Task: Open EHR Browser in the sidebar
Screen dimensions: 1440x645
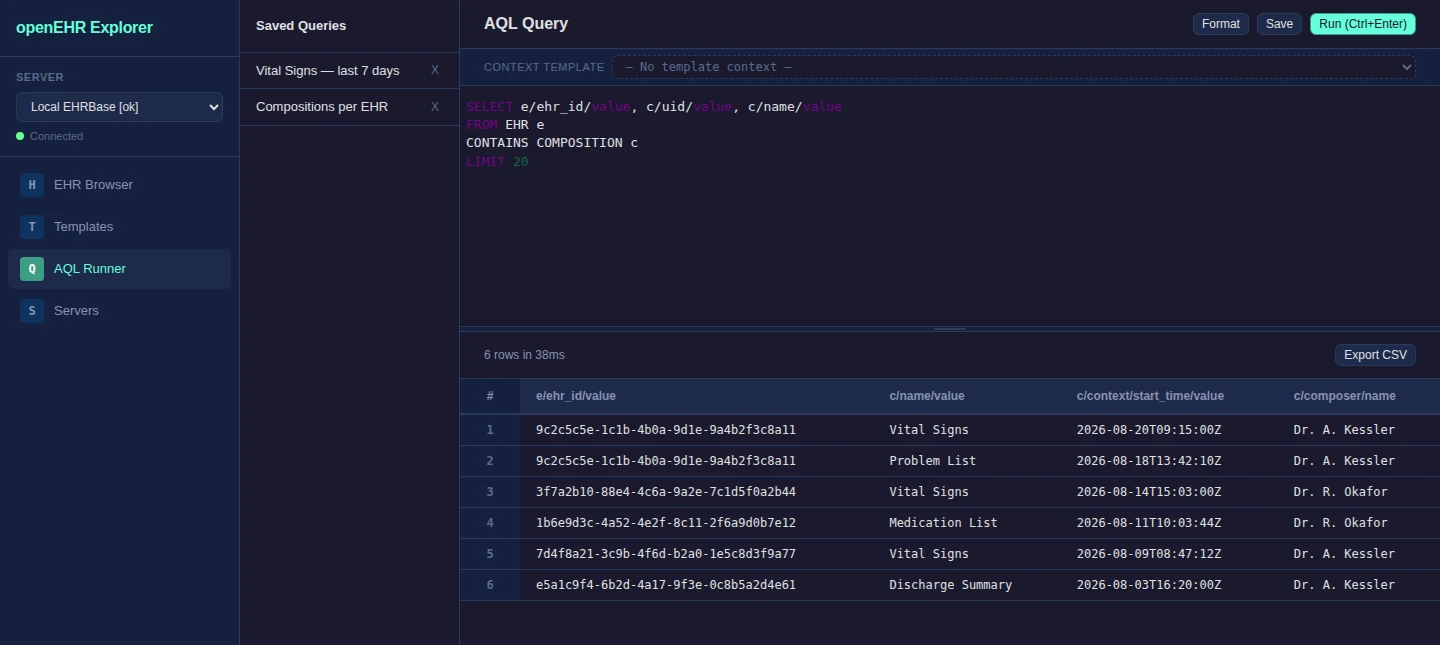Action: pos(119,185)
